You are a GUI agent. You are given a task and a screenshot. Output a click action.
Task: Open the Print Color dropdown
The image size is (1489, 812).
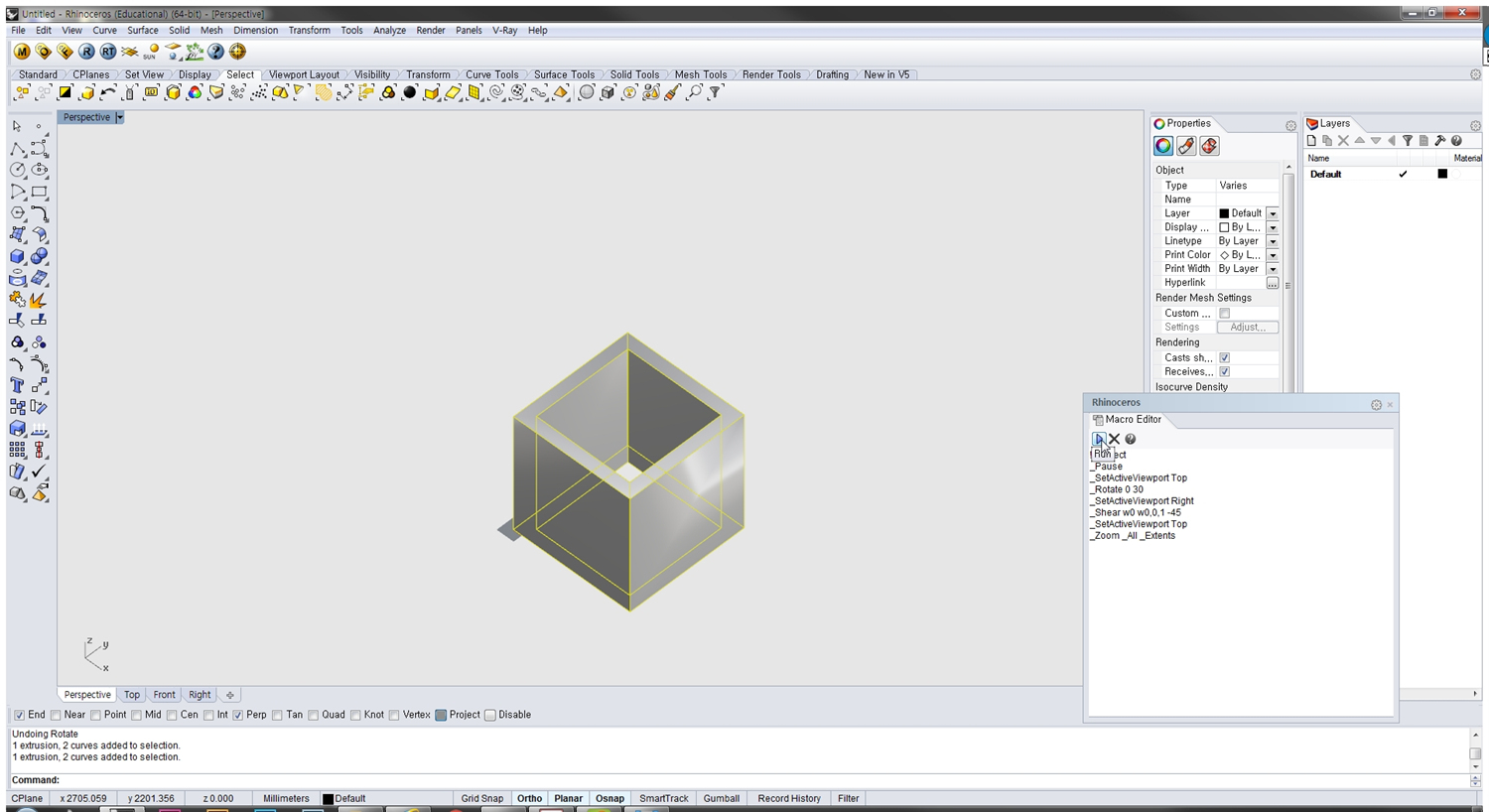[x=1273, y=255]
